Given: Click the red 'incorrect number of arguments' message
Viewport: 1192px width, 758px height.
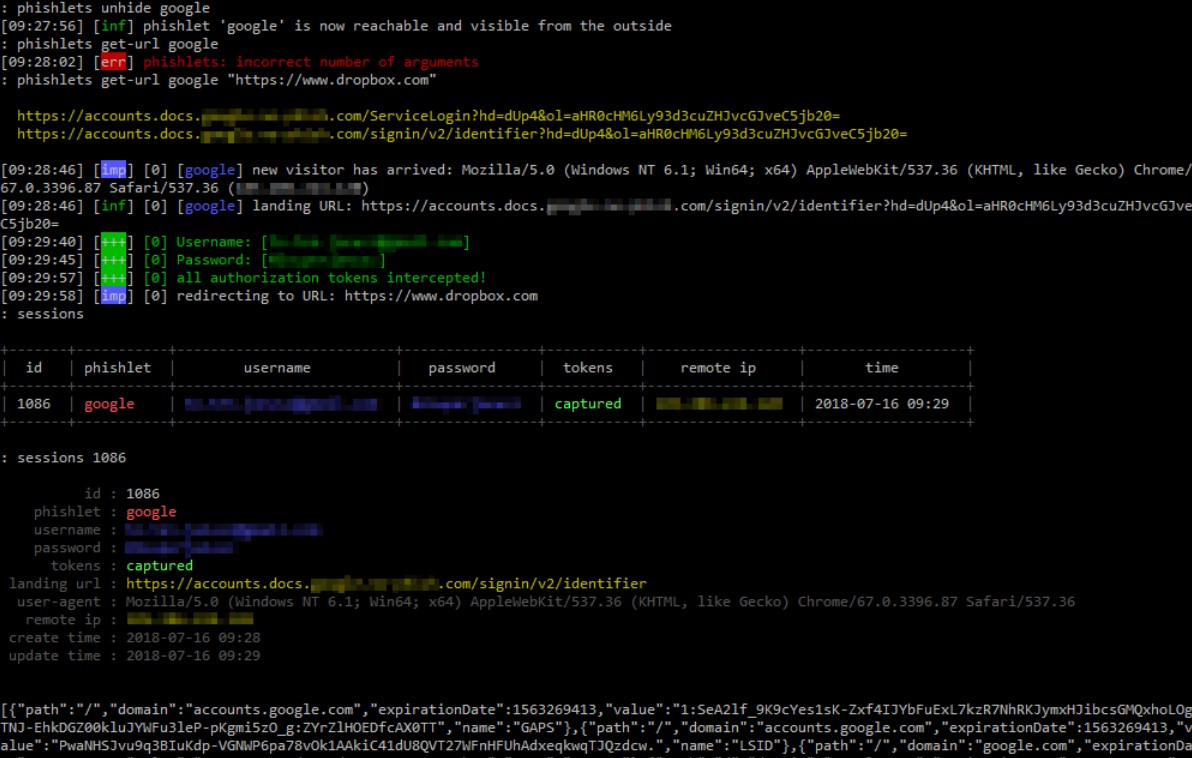Looking at the screenshot, I should [x=357, y=62].
